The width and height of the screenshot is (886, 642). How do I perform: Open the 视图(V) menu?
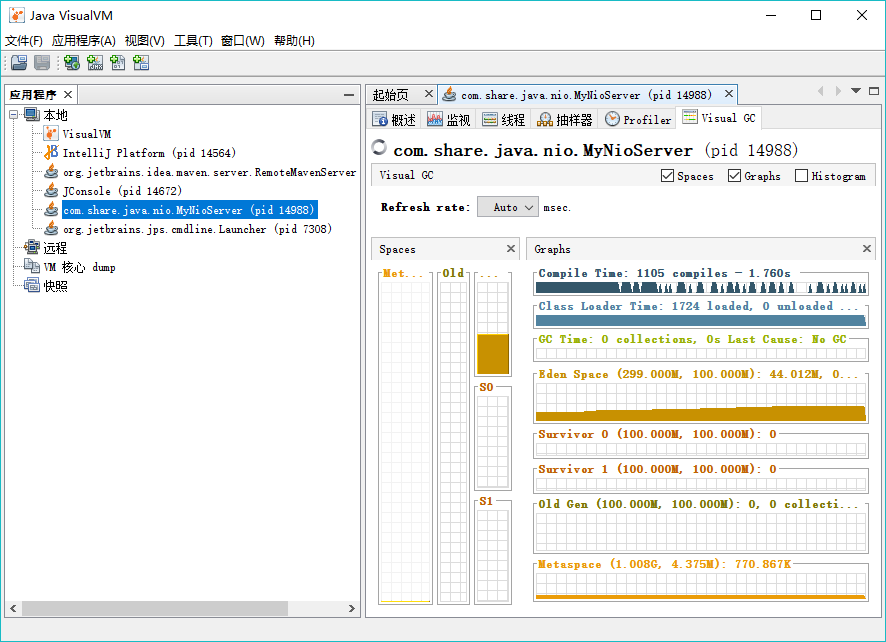coord(145,41)
